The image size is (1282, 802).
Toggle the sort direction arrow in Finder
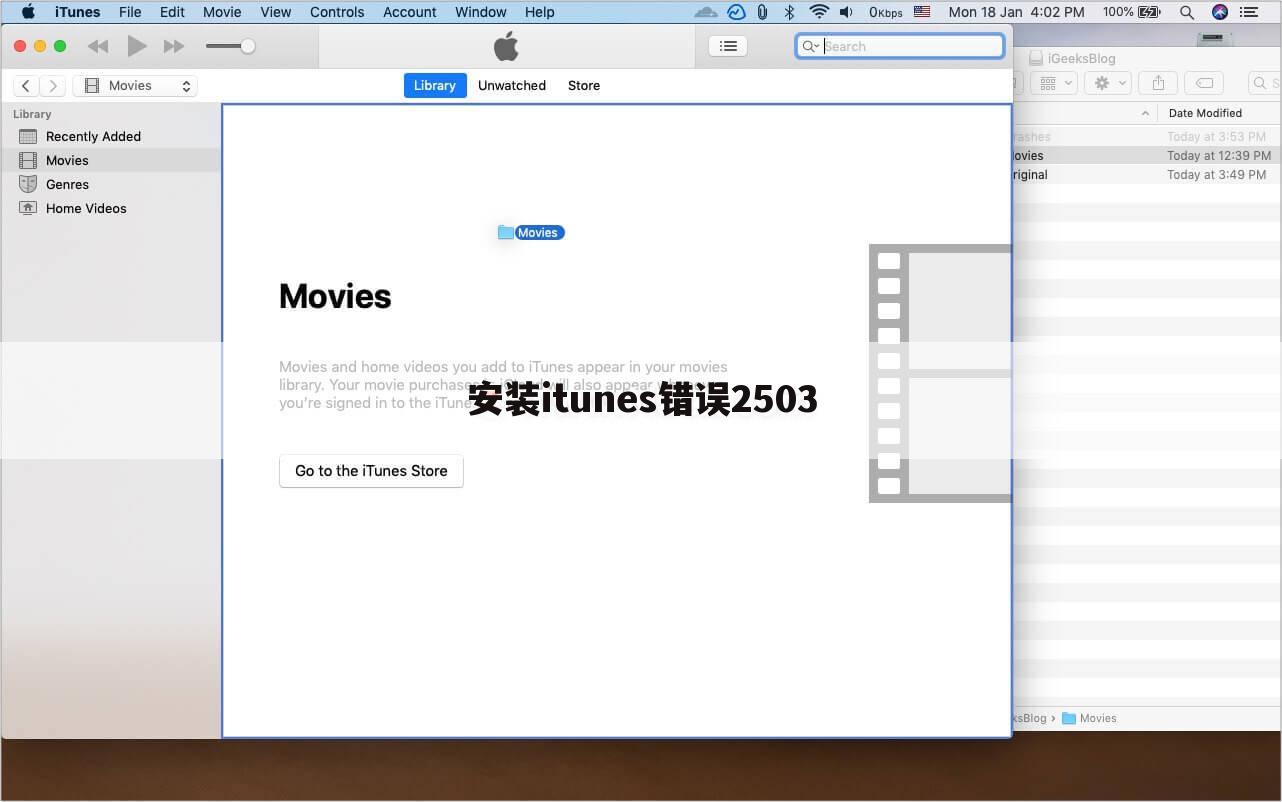tap(1145, 113)
